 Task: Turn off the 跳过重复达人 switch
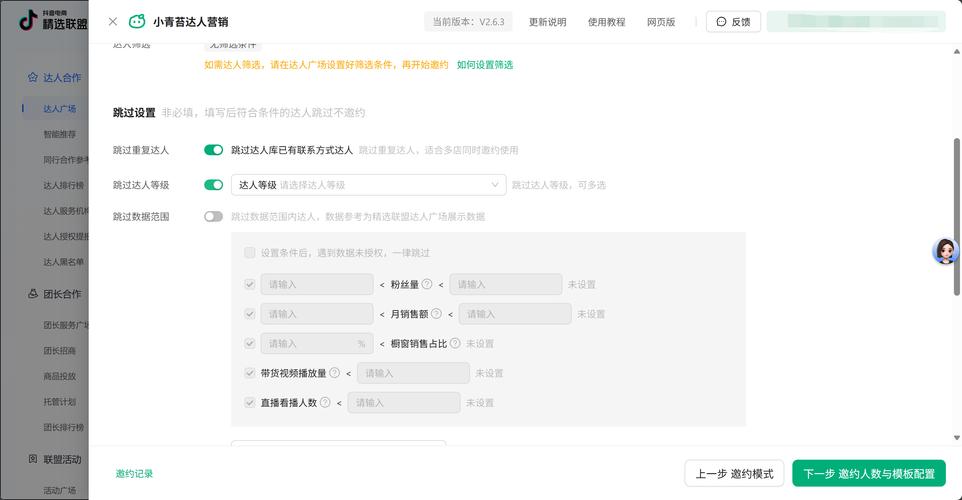214,150
